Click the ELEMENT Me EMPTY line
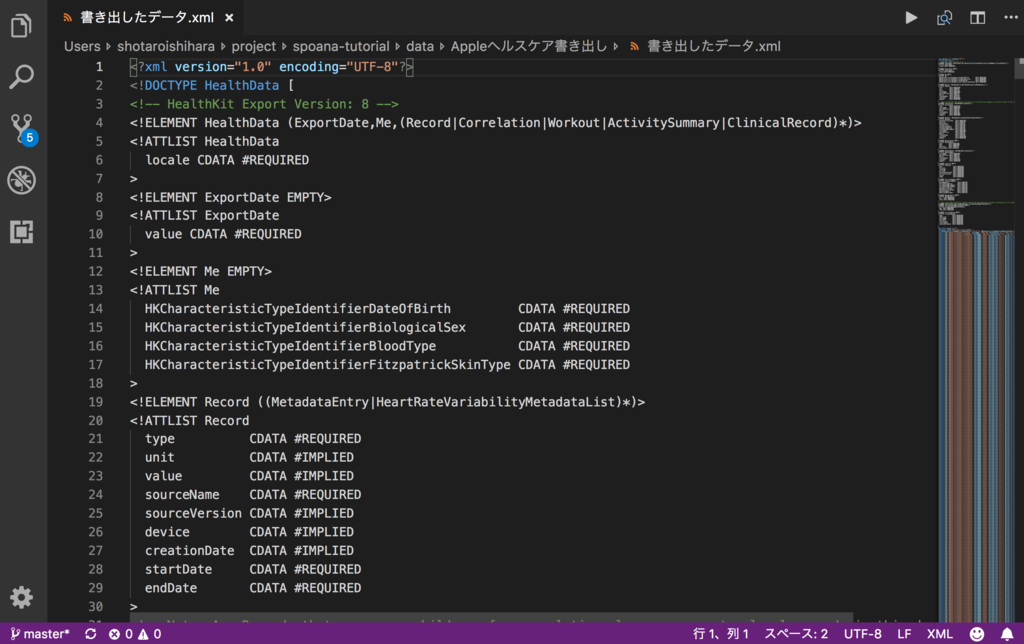 tap(200, 271)
